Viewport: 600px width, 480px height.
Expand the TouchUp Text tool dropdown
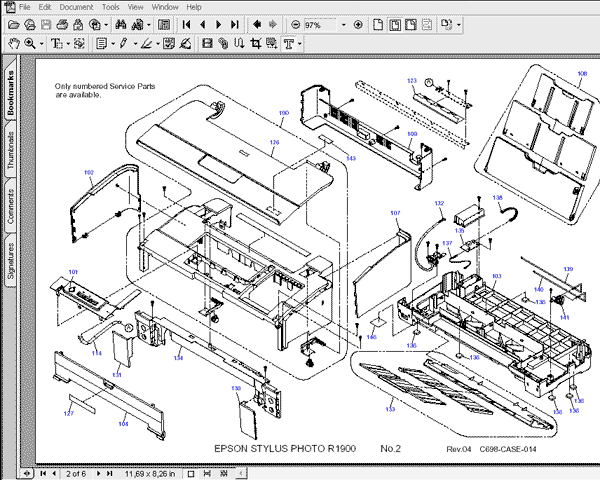coord(300,44)
